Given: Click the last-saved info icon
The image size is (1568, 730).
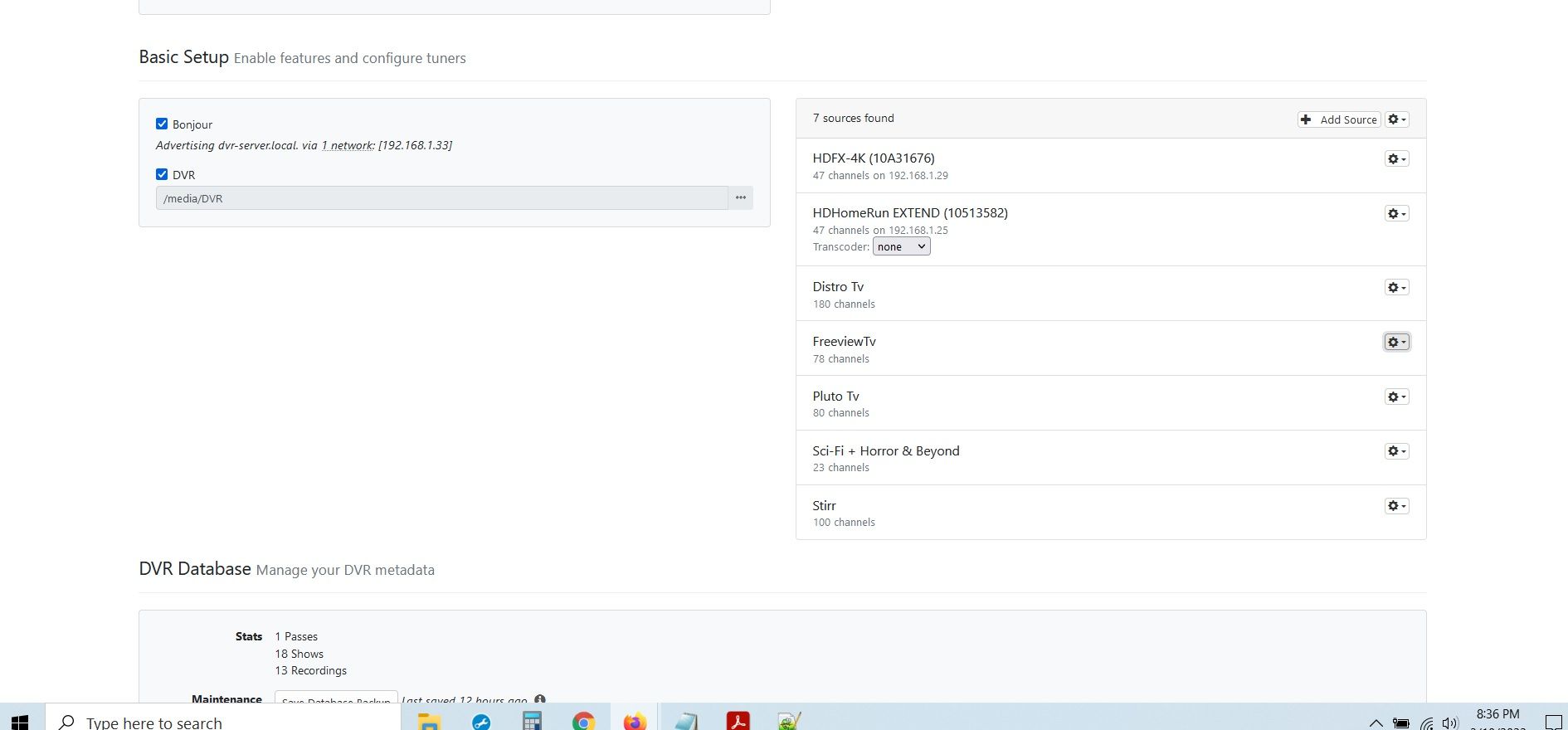Looking at the screenshot, I should (540, 699).
